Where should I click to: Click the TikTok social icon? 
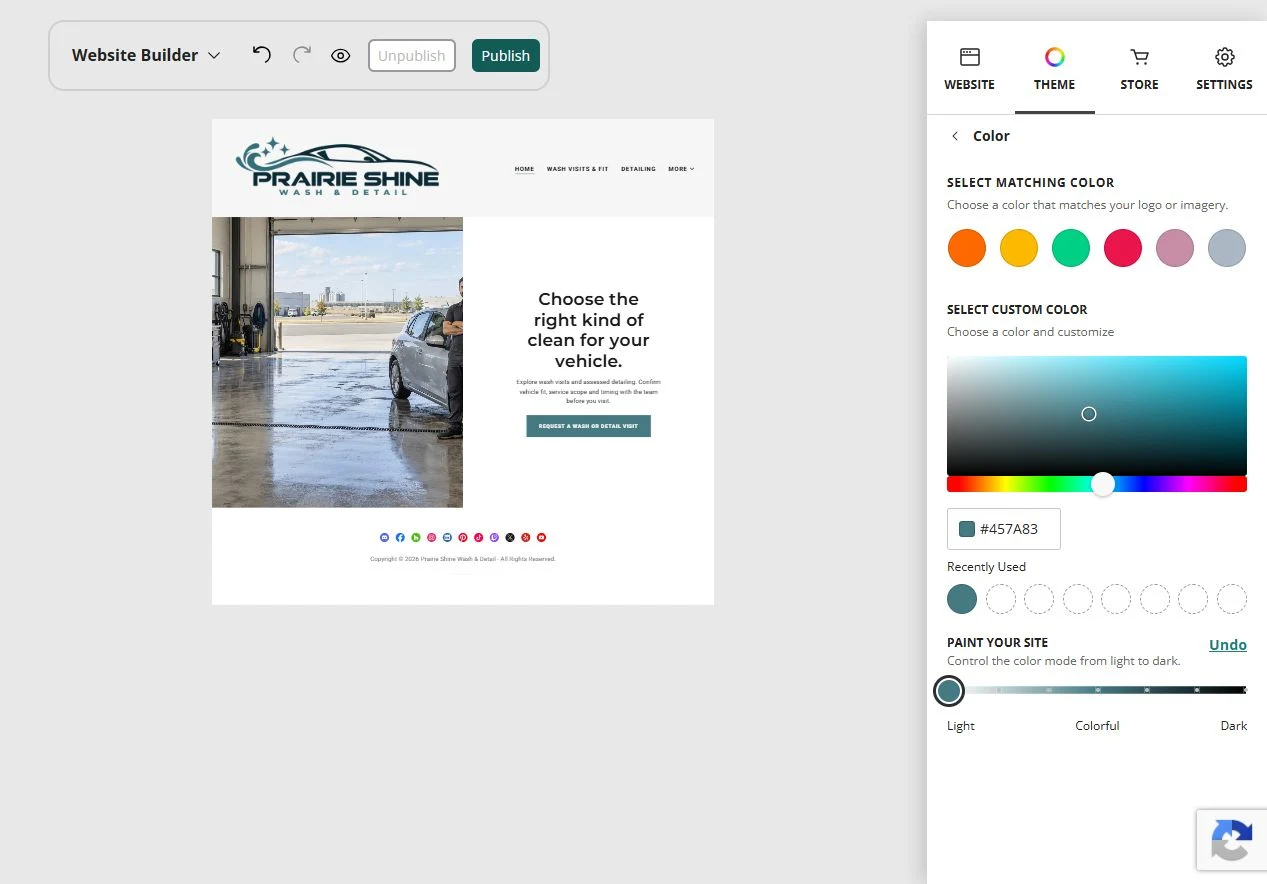point(479,538)
